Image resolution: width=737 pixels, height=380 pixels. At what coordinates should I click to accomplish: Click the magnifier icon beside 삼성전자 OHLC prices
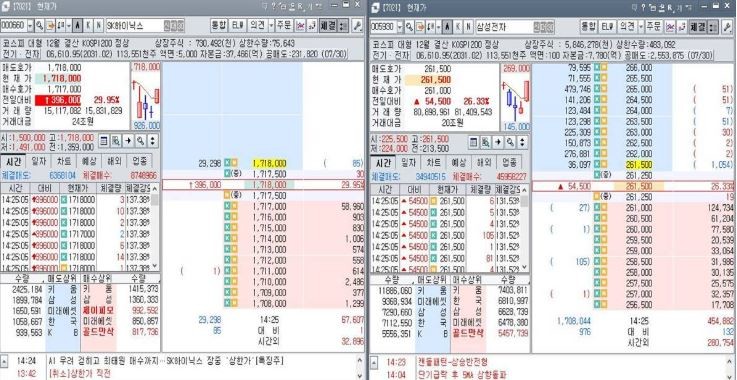[x=510, y=142]
